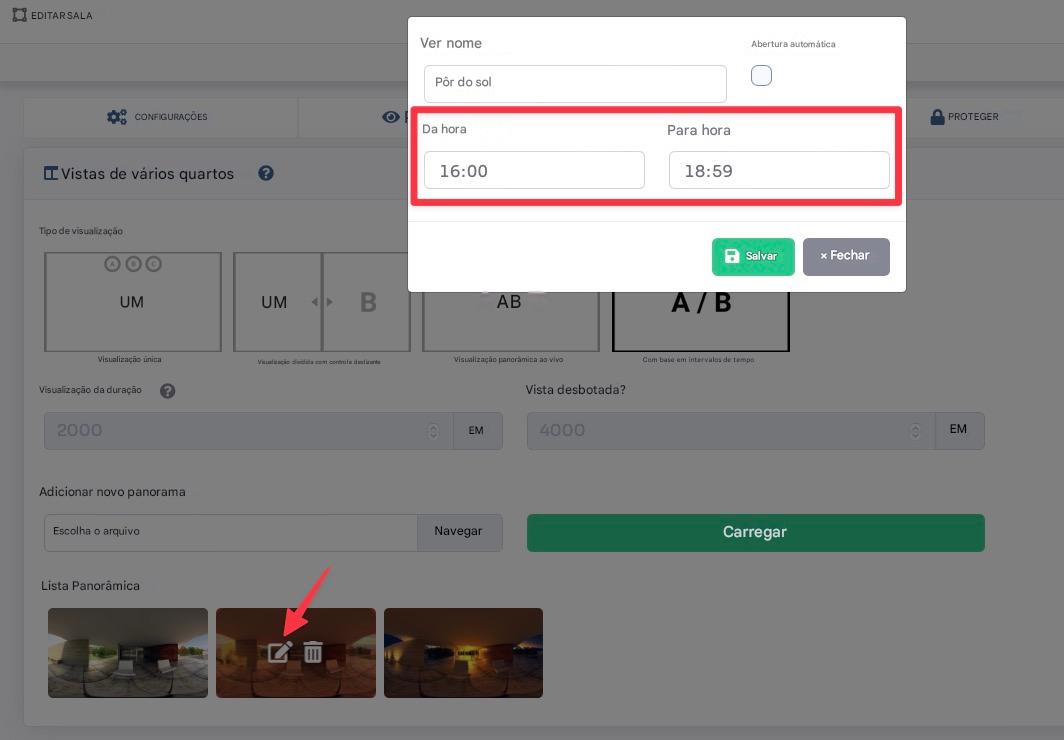Click help icon beside Visualização da duração
Screen dimensions: 1064x740
[x=168, y=391]
